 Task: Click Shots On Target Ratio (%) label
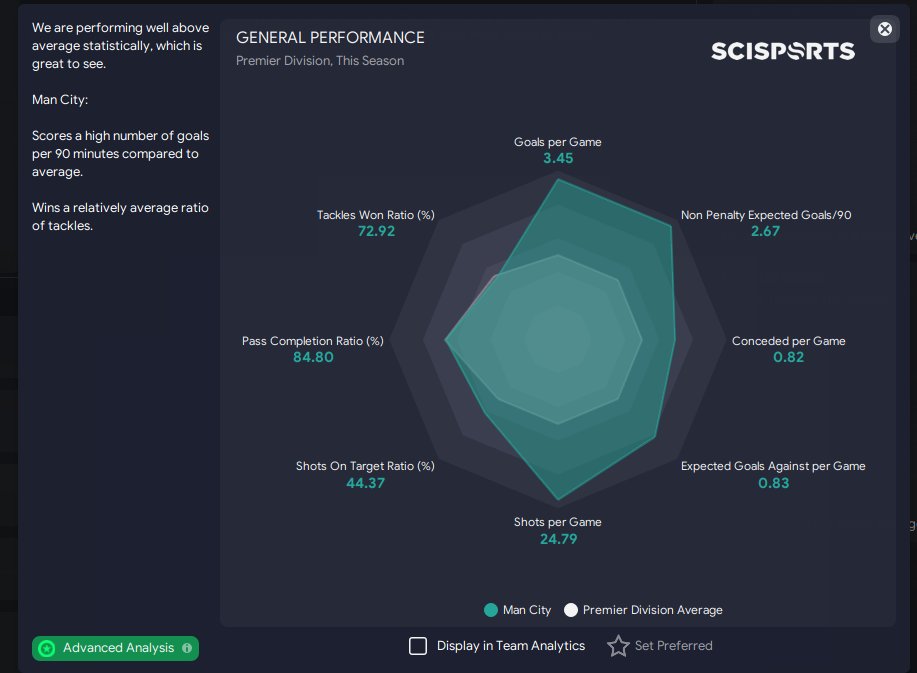pyautogui.click(x=365, y=466)
